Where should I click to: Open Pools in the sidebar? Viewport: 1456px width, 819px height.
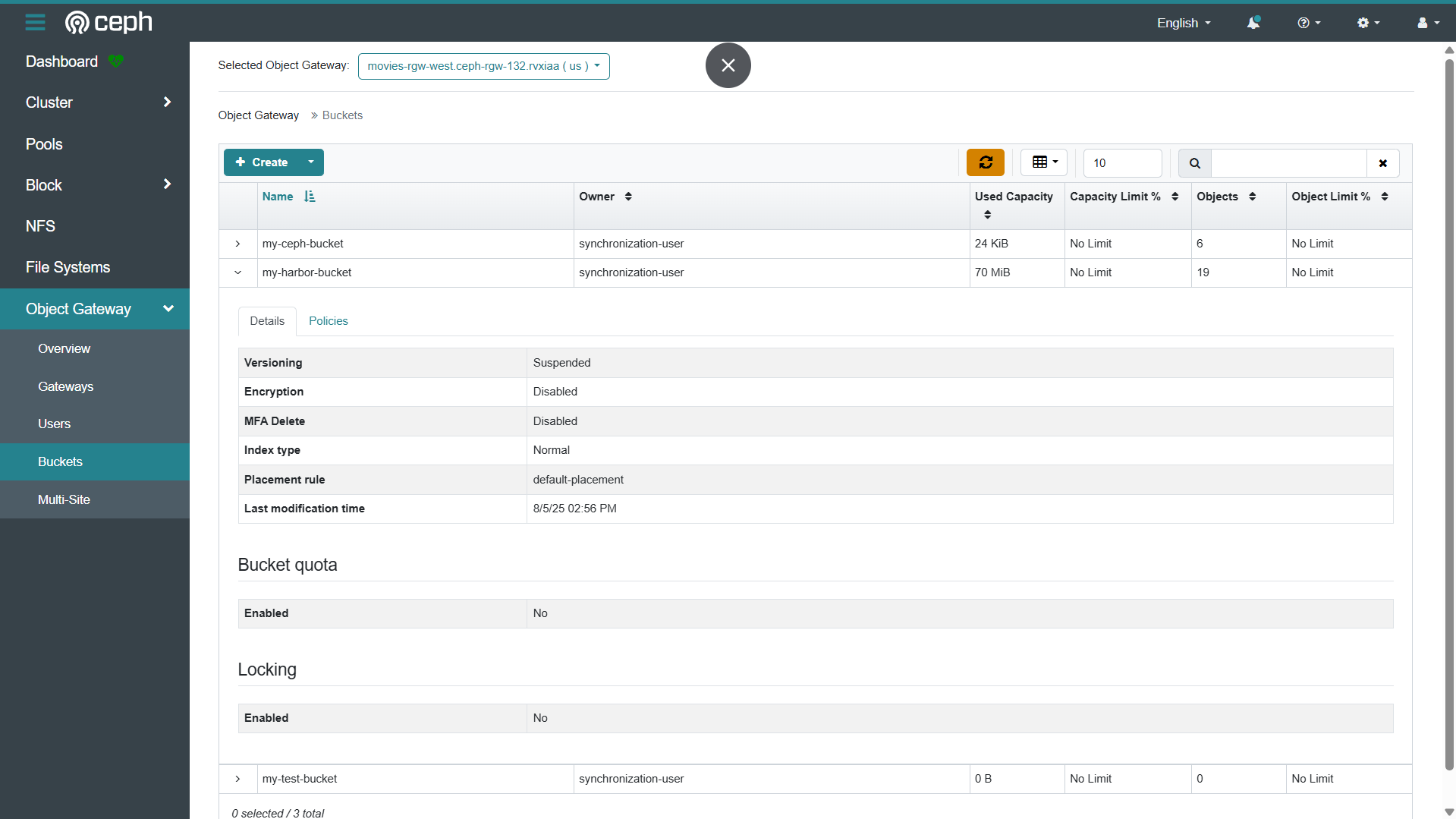click(x=44, y=144)
